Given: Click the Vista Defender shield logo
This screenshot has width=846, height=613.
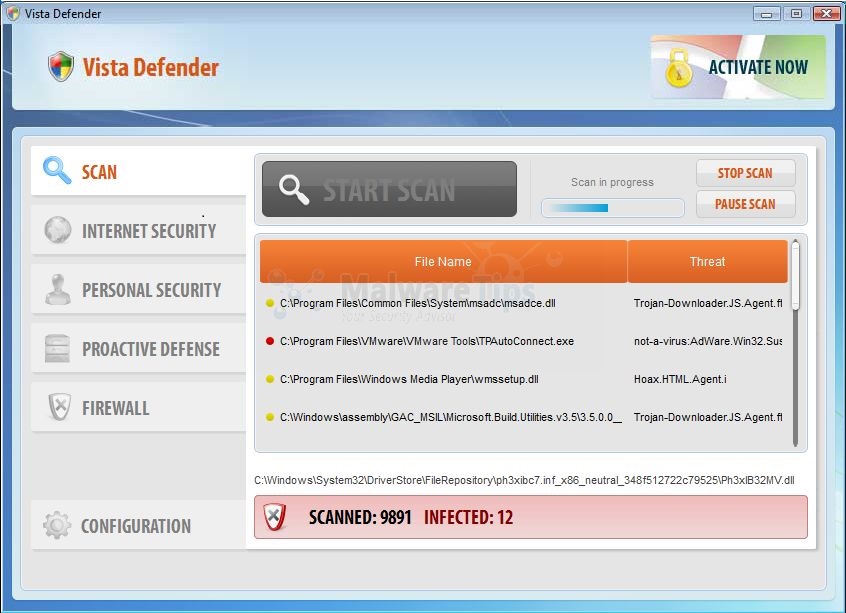Looking at the screenshot, I should click(x=60, y=66).
